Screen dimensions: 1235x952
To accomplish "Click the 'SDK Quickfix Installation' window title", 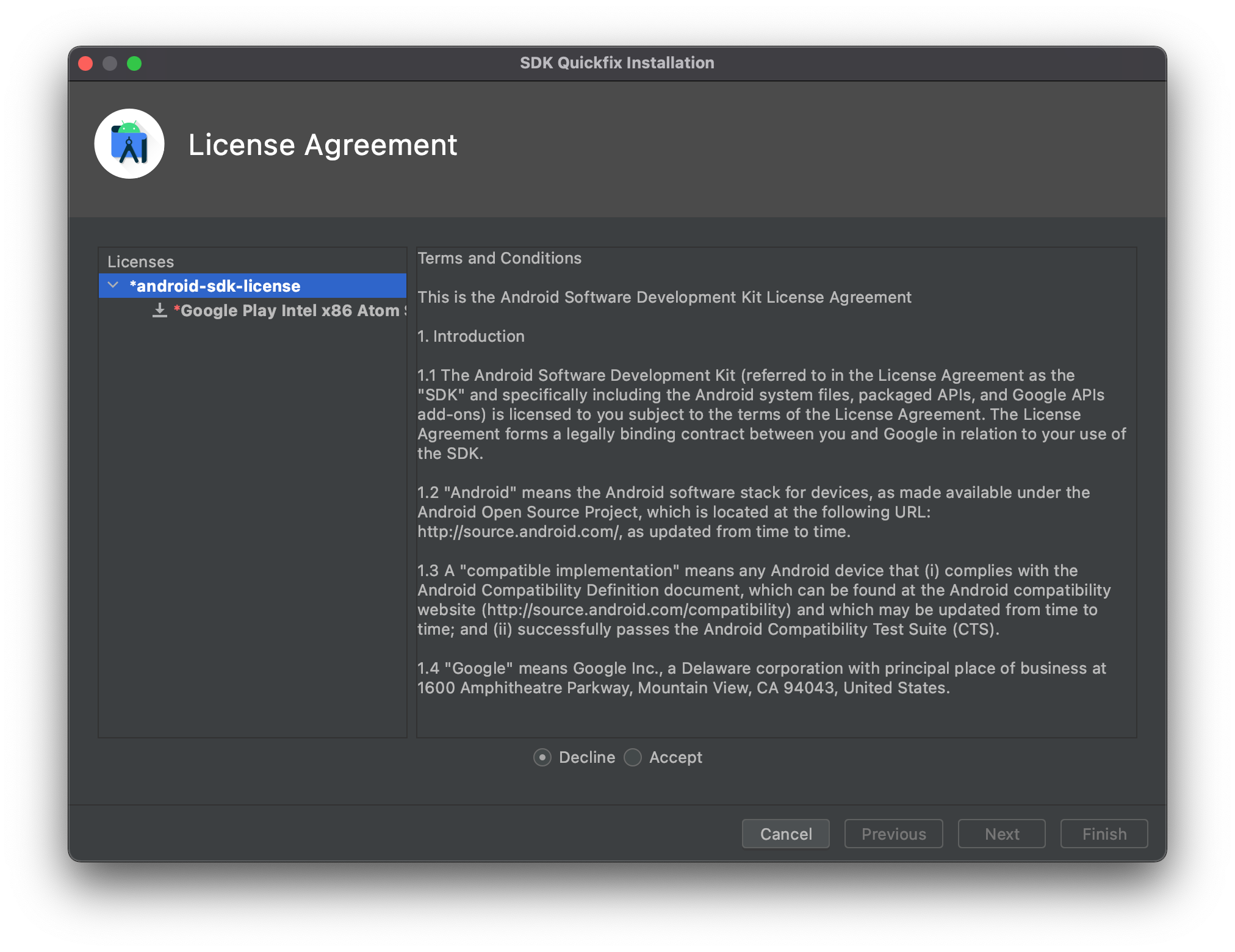I will (617, 63).
